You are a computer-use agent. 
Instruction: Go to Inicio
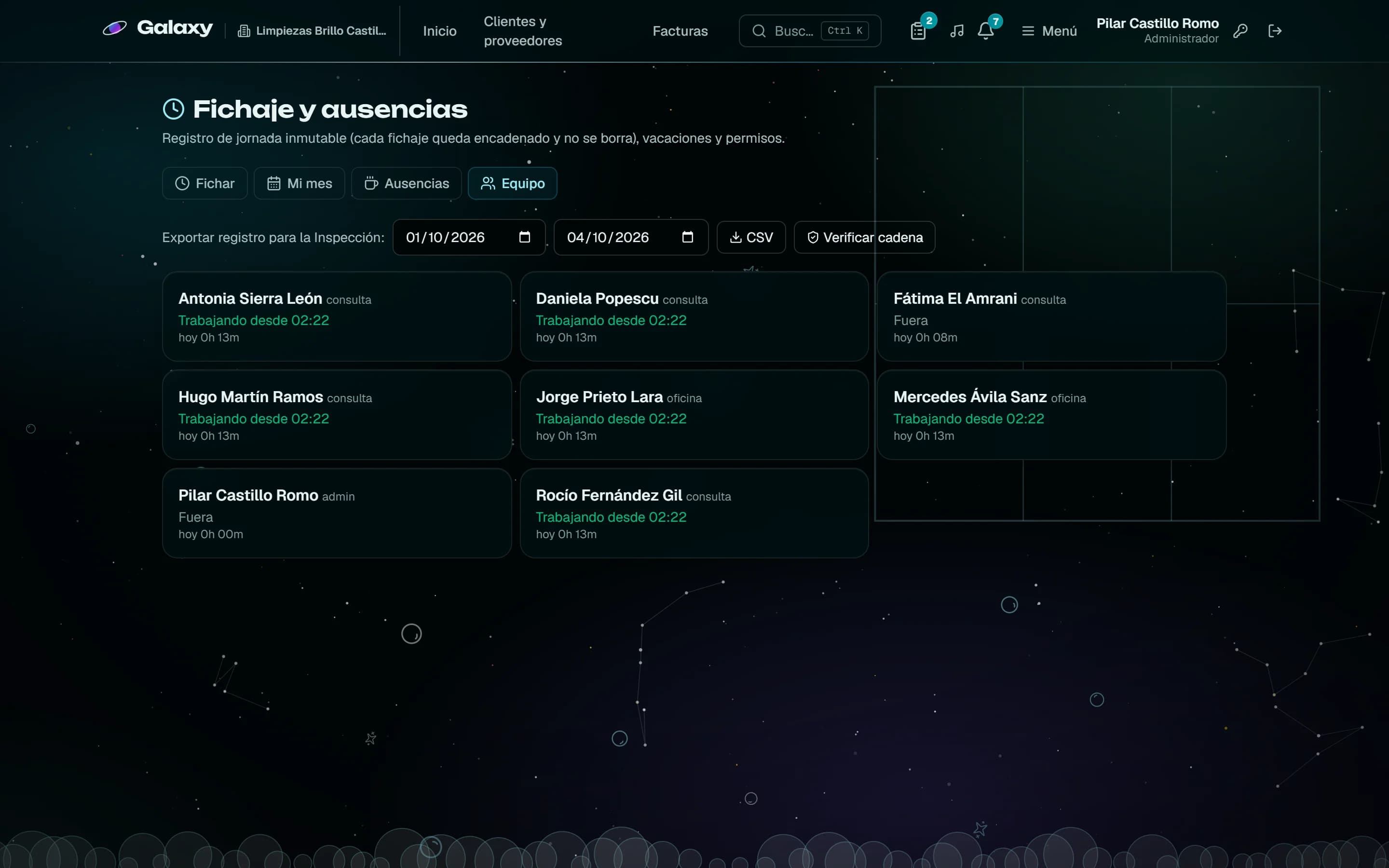tap(440, 31)
